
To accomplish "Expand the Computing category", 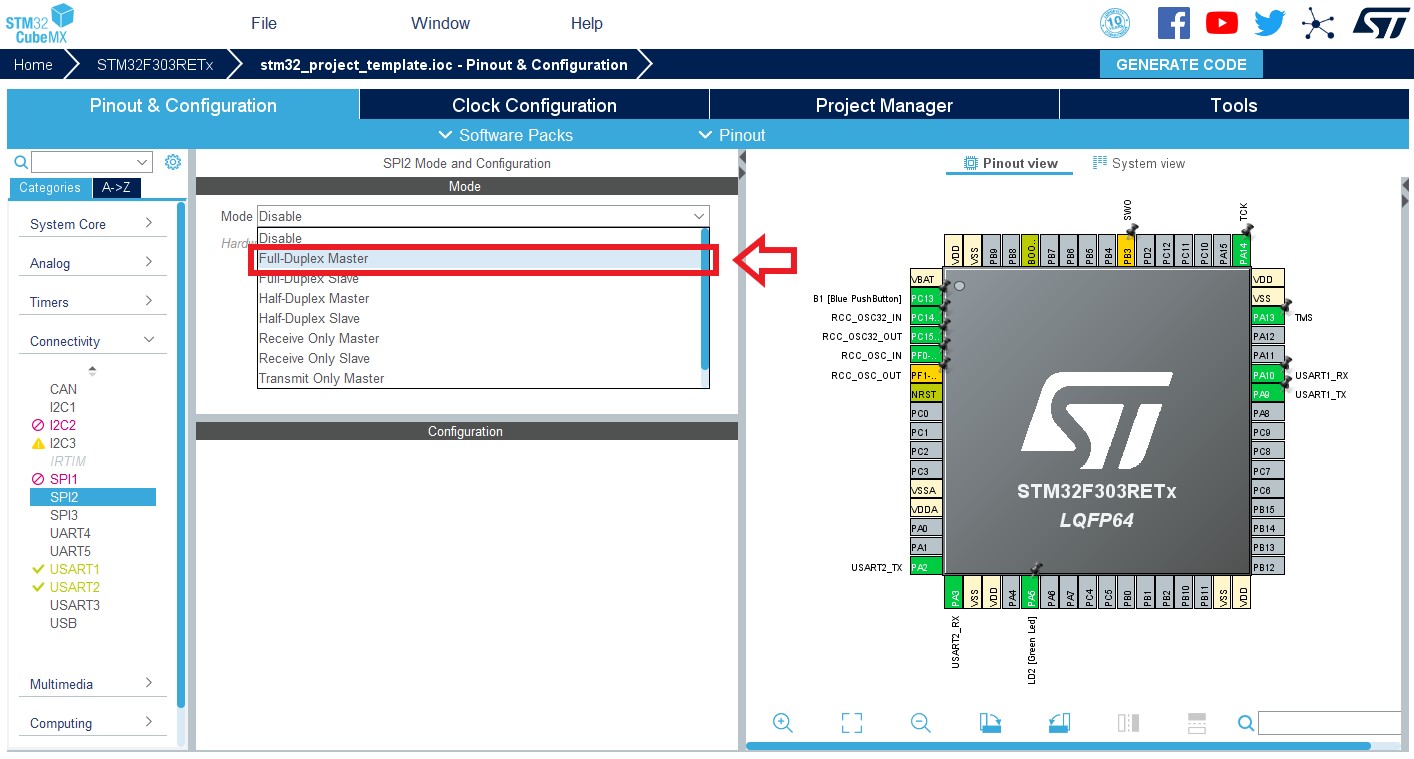I will 93,723.
